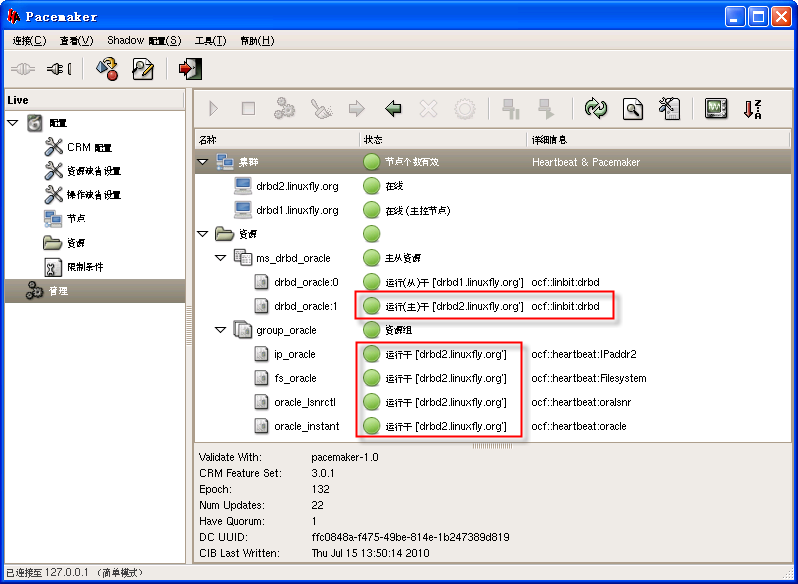Collapse the ms_drbd_oracle resource tree
The width and height of the screenshot is (798, 584).
coord(221,258)
